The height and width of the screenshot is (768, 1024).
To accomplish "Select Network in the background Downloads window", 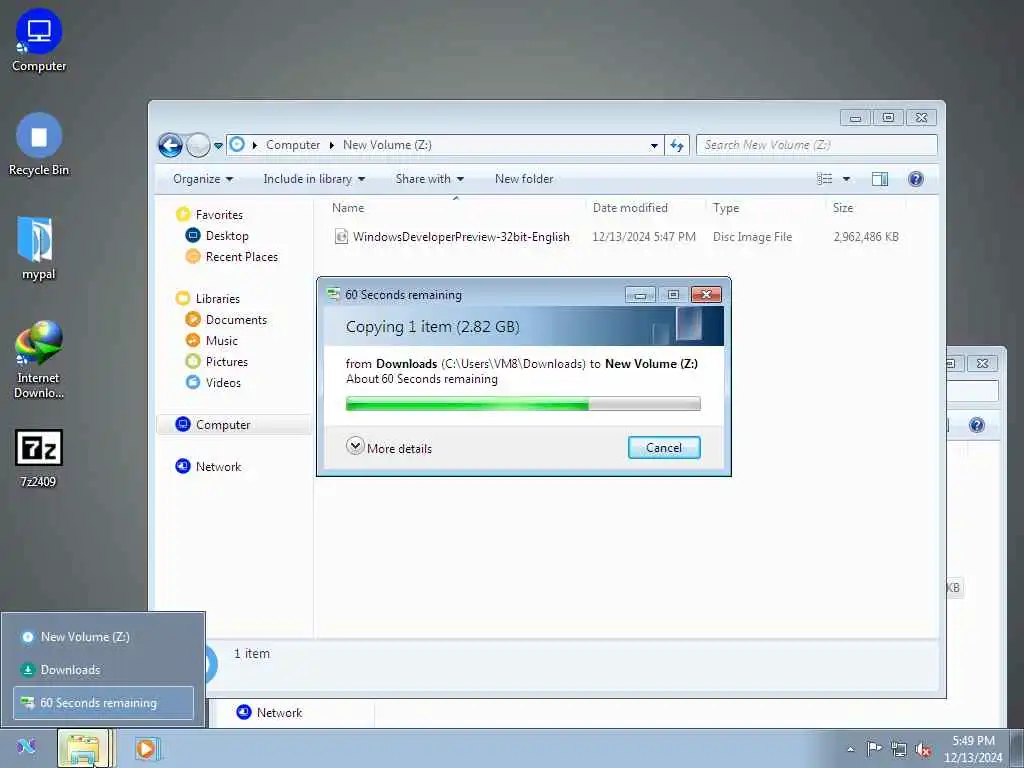I will pos(270,712).
